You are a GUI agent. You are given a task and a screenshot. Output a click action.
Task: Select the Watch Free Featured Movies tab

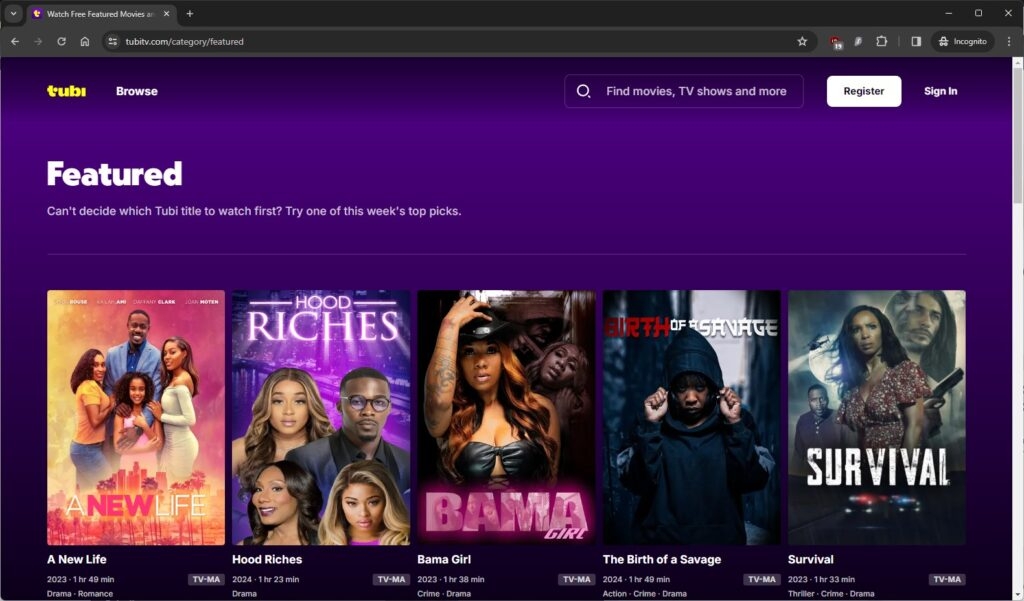(x=101, y=14)
